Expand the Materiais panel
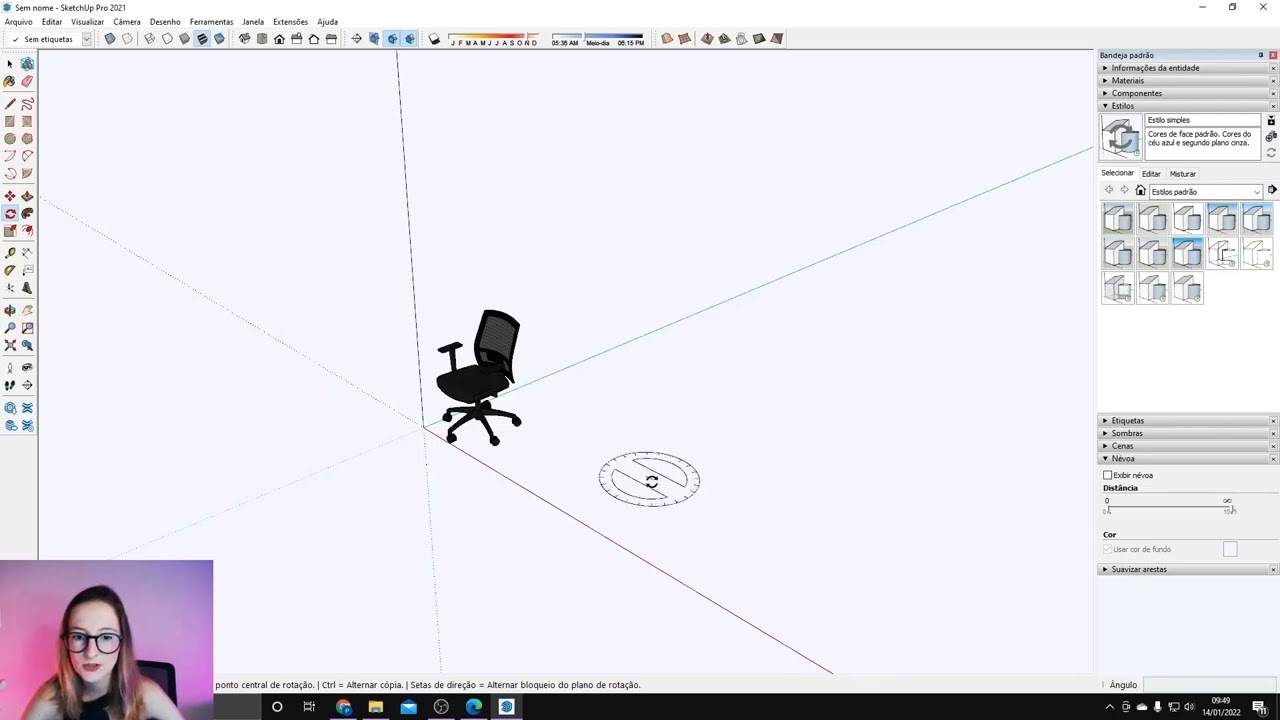The width and height of the screenshot is (1280, 720). tap(1188, 80)
